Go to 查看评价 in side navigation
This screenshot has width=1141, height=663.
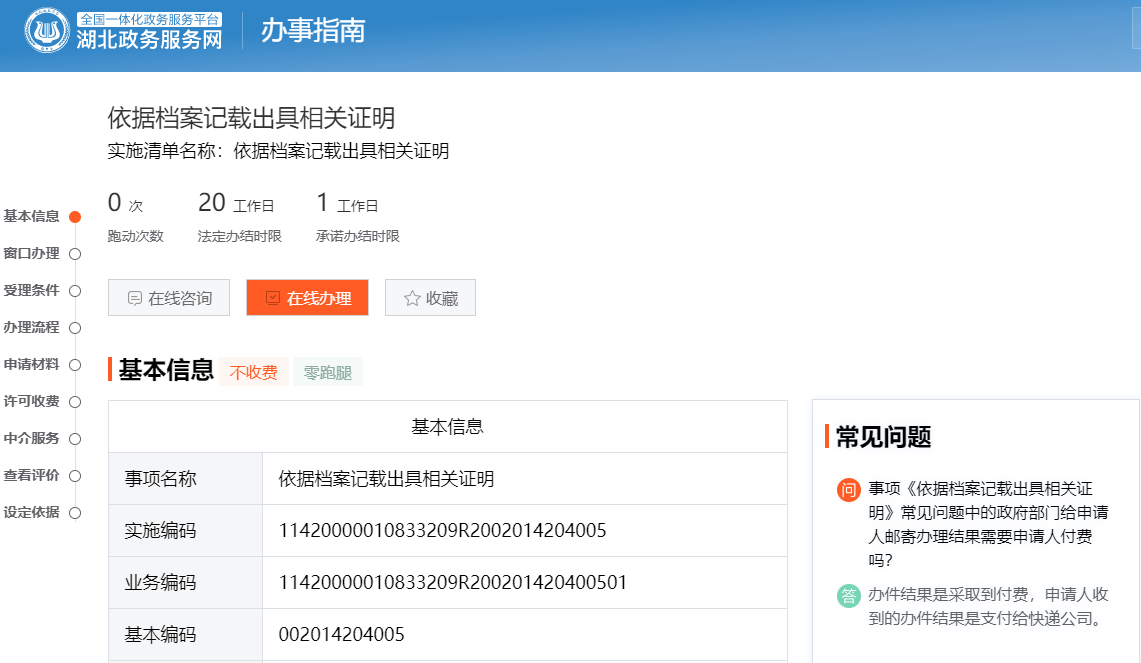pos(31,475)
